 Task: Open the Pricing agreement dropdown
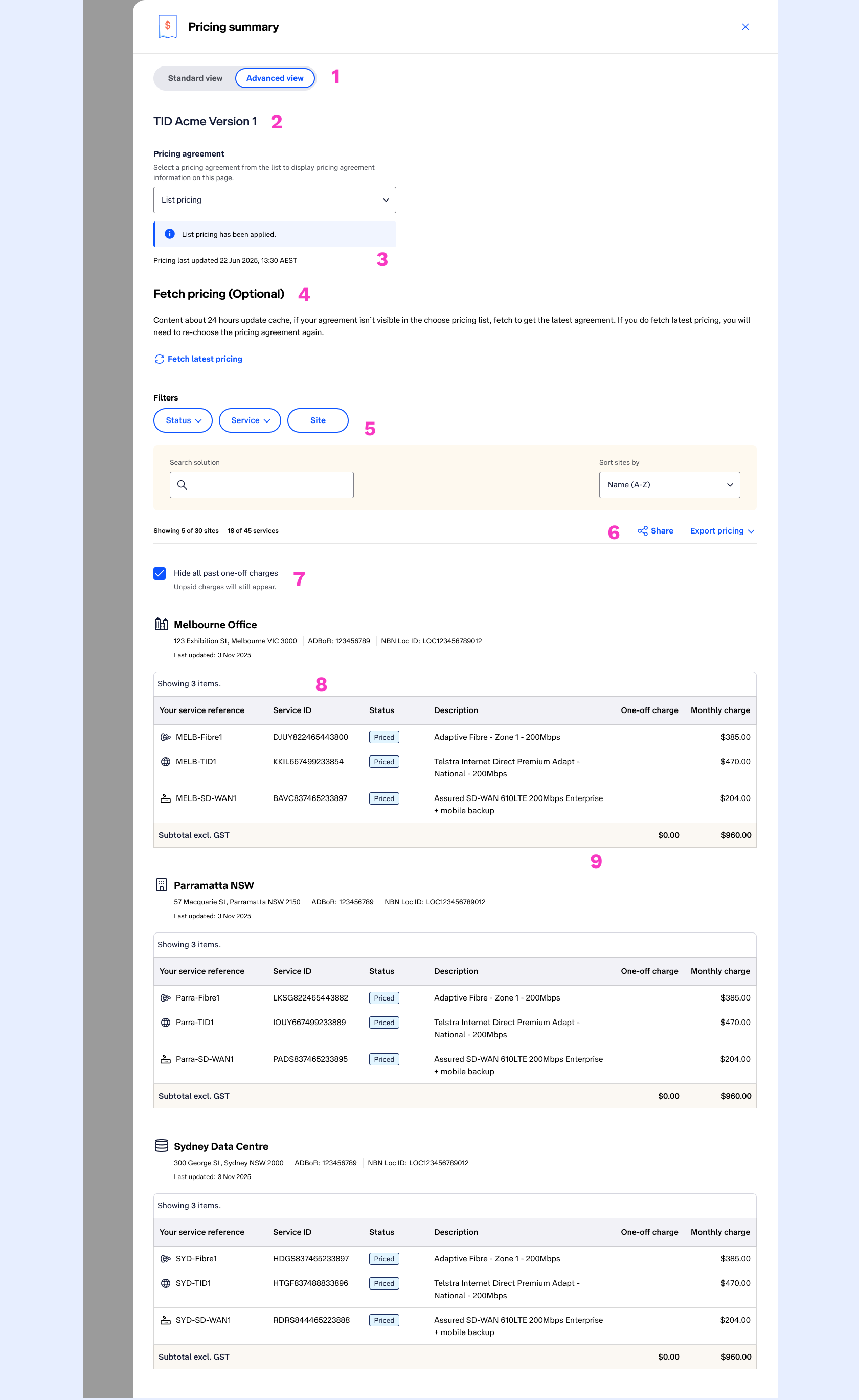coord(275,200)
